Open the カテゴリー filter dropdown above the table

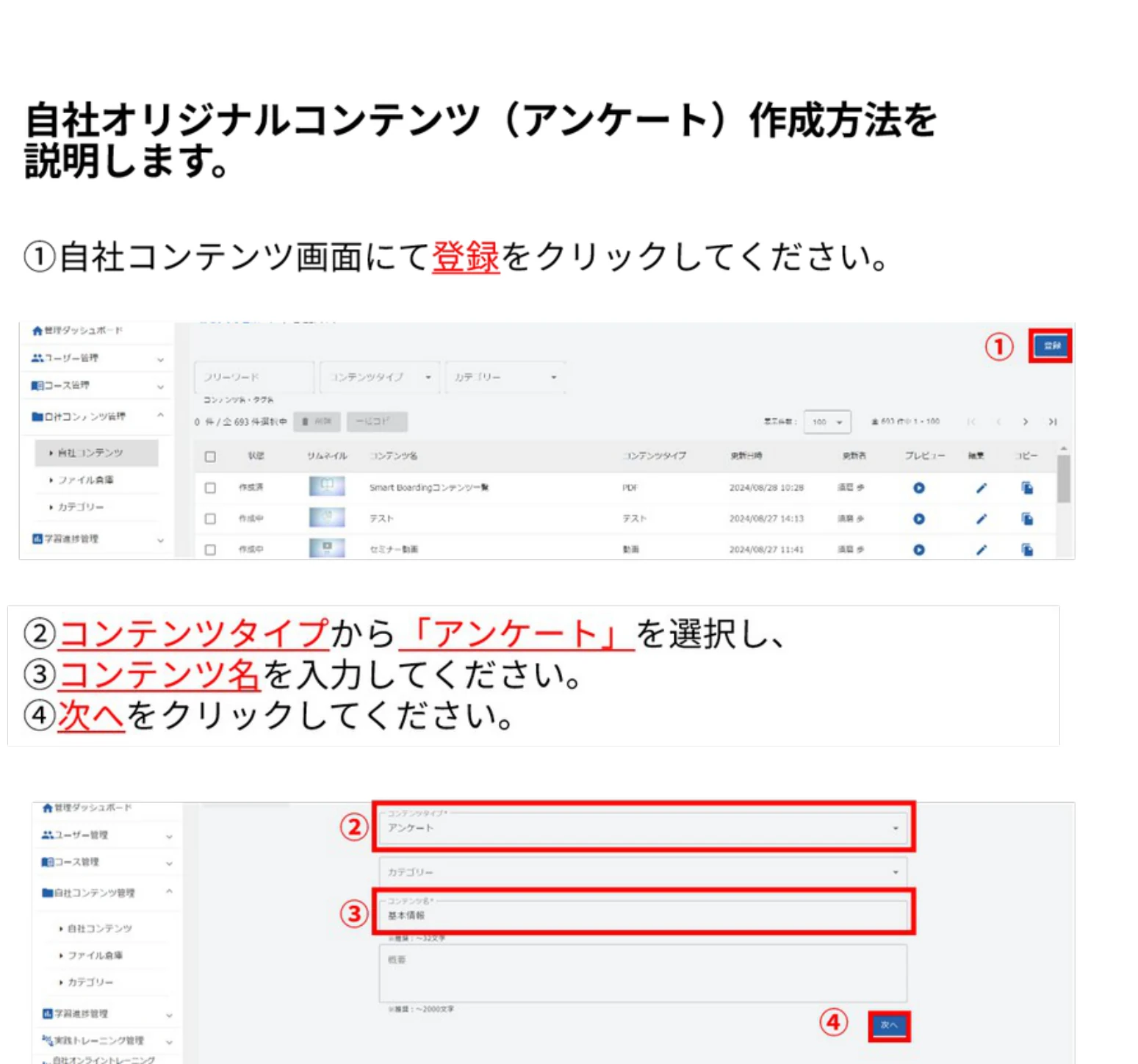[505, 377]
